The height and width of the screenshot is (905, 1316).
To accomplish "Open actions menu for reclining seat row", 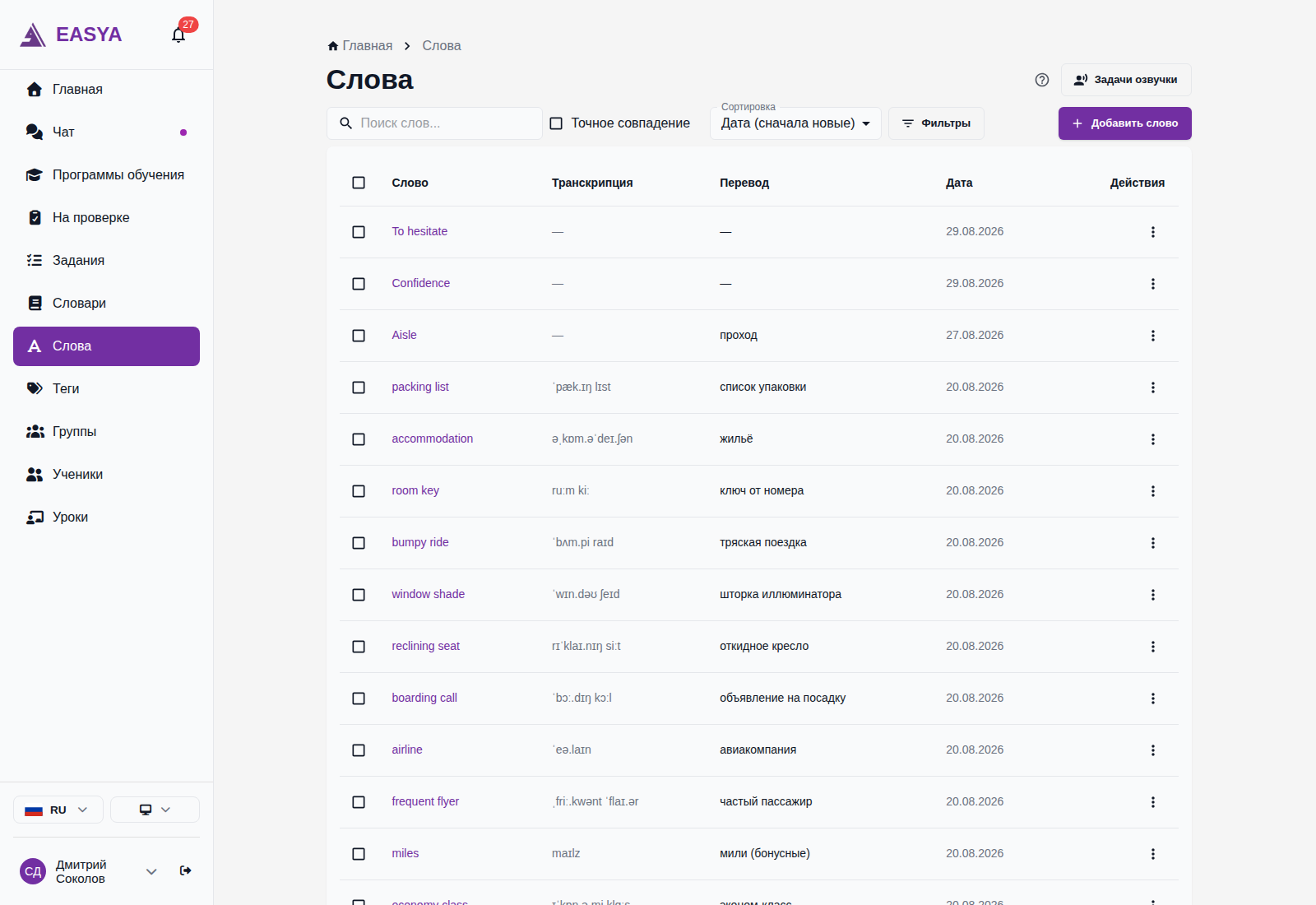I will (1153, 647).
